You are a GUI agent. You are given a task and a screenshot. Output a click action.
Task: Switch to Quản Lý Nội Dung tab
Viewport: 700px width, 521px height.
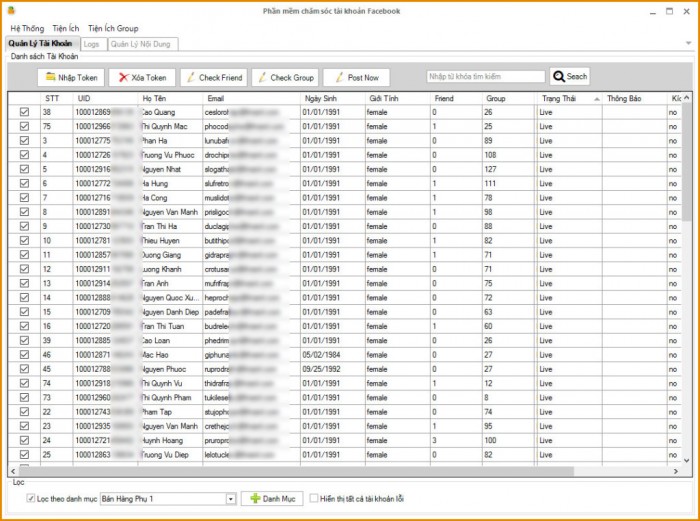tap(143, 44)
